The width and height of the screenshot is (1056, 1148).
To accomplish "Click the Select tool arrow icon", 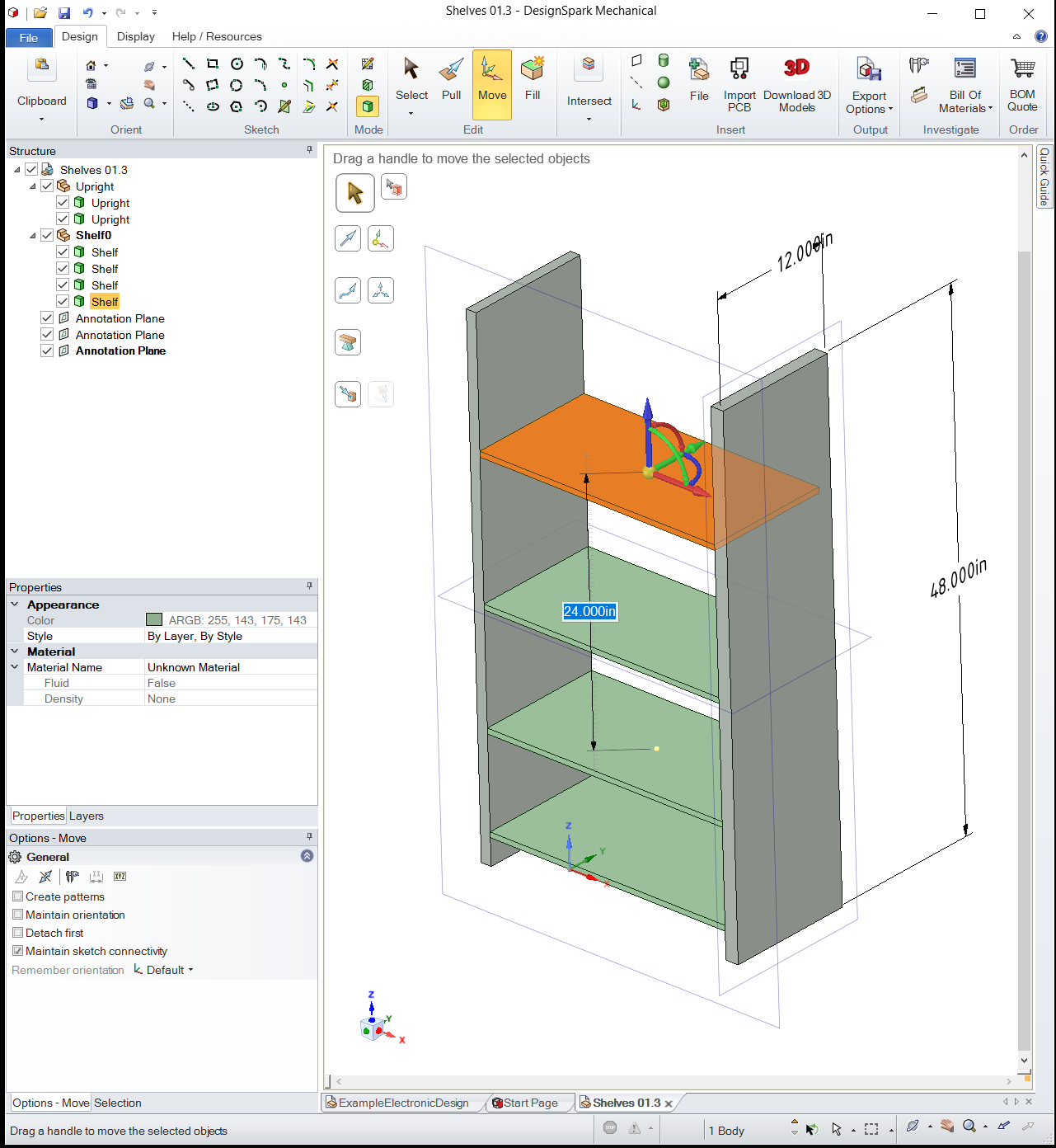I will point(411,69).
